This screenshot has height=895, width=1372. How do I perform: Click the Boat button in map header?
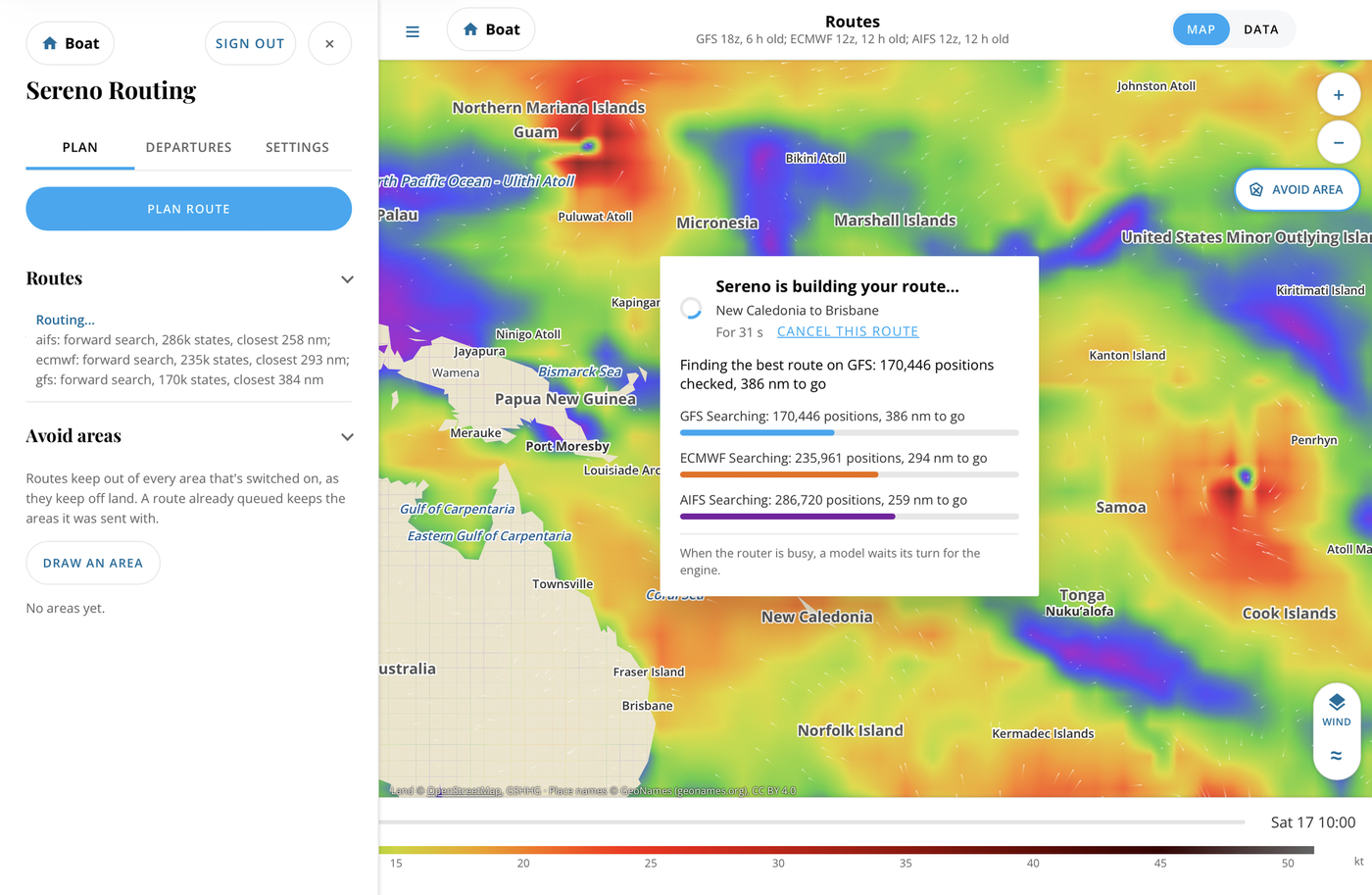tap(491, 29)
